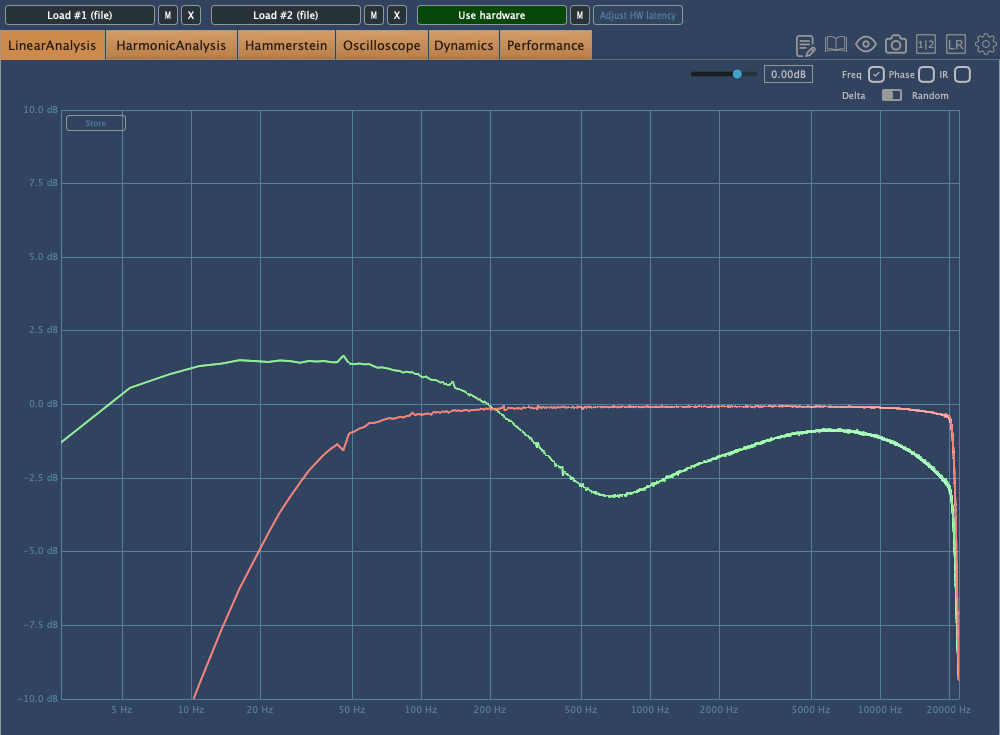This screenshot has height=735, width=1000.
Task: Remove Load #1 with X button
Action: (192, 15)
